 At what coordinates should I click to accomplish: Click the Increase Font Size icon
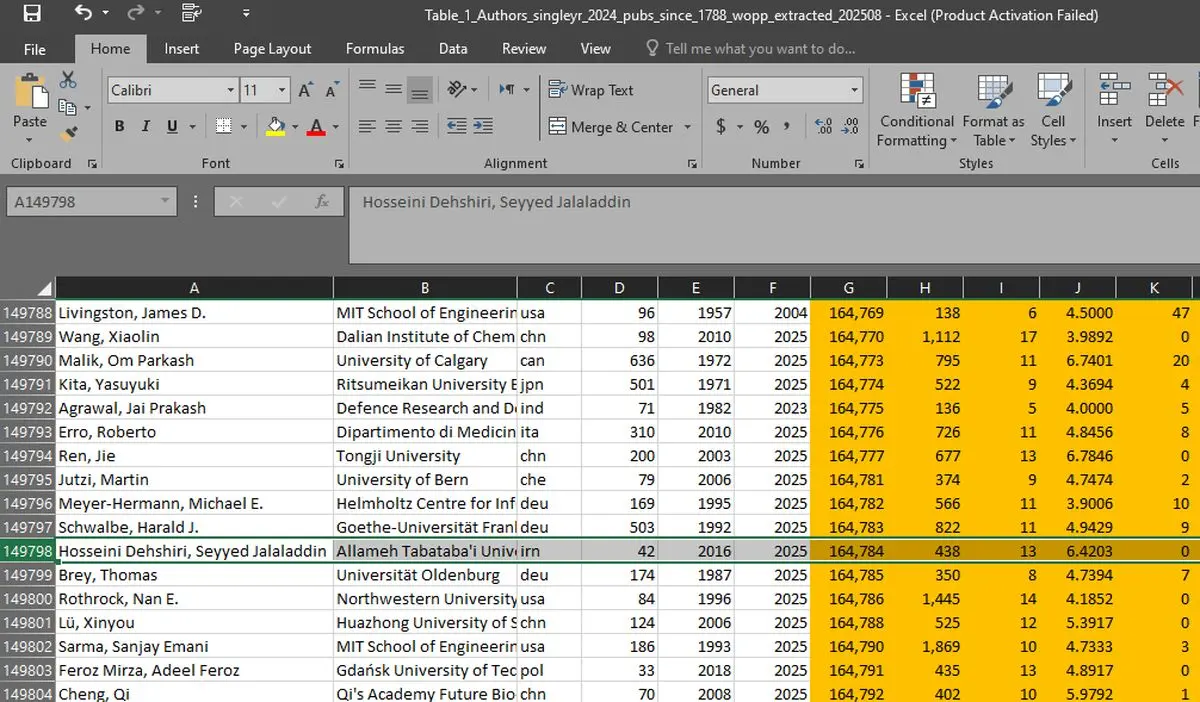pos(306,90)
